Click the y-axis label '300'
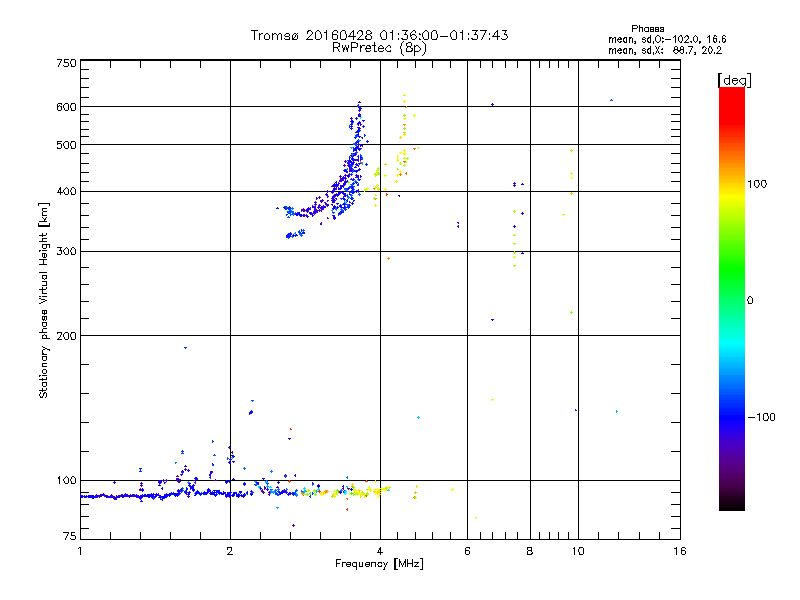The image size is (800, 600). pos(66,252)
